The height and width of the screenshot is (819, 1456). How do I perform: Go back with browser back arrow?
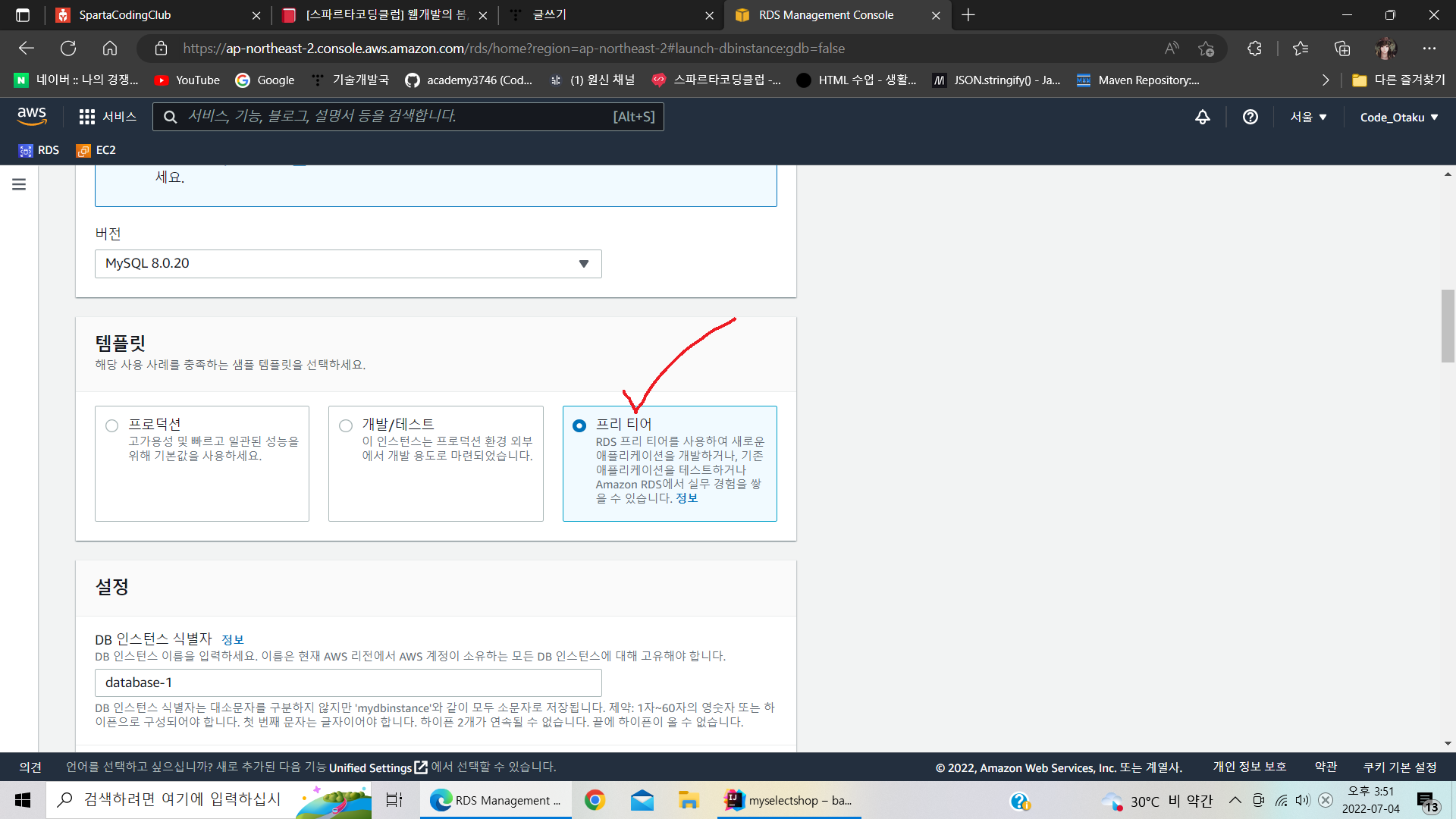(x=27, y=49)
